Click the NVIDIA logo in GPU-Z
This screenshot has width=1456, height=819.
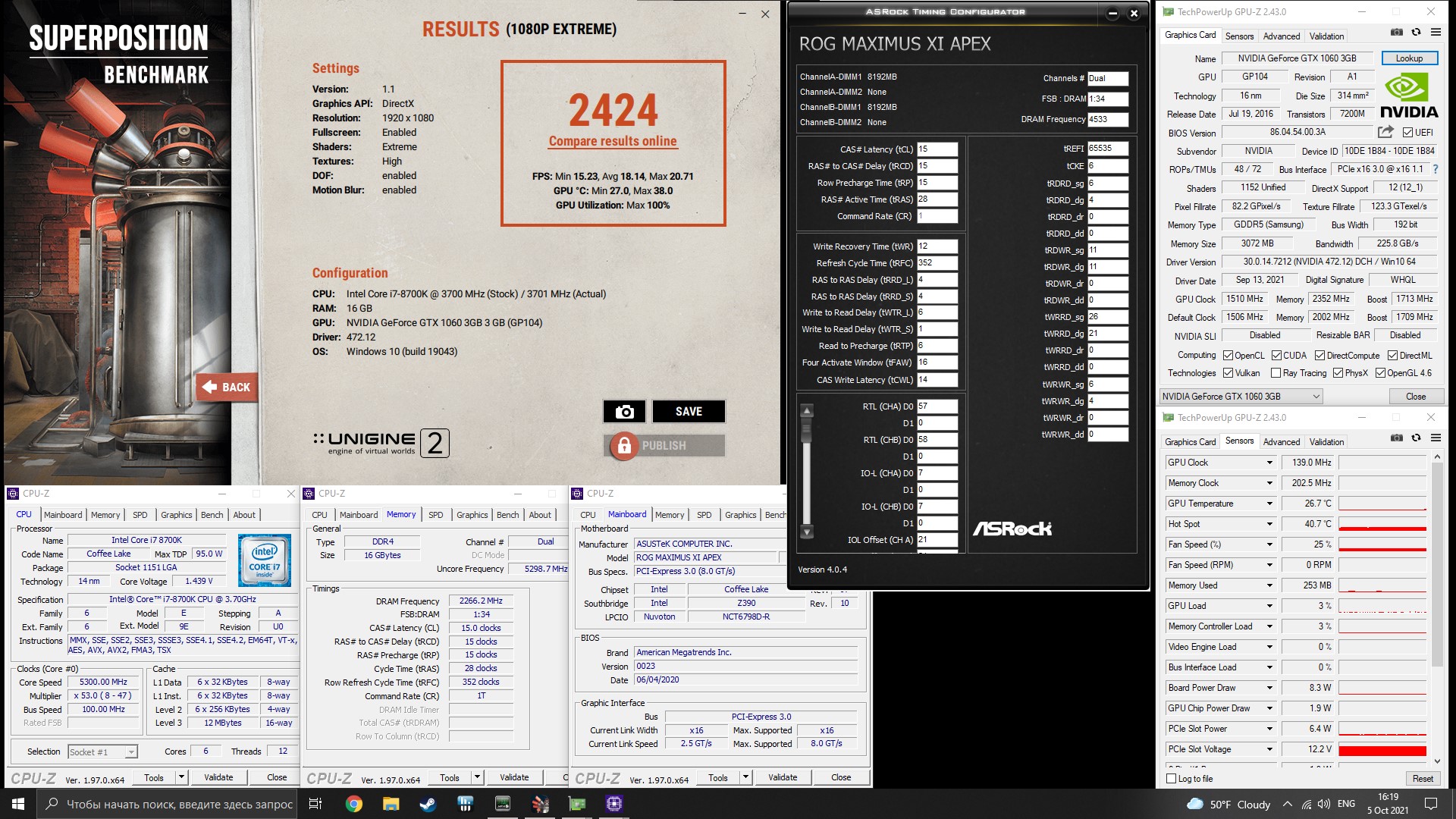1408,96
